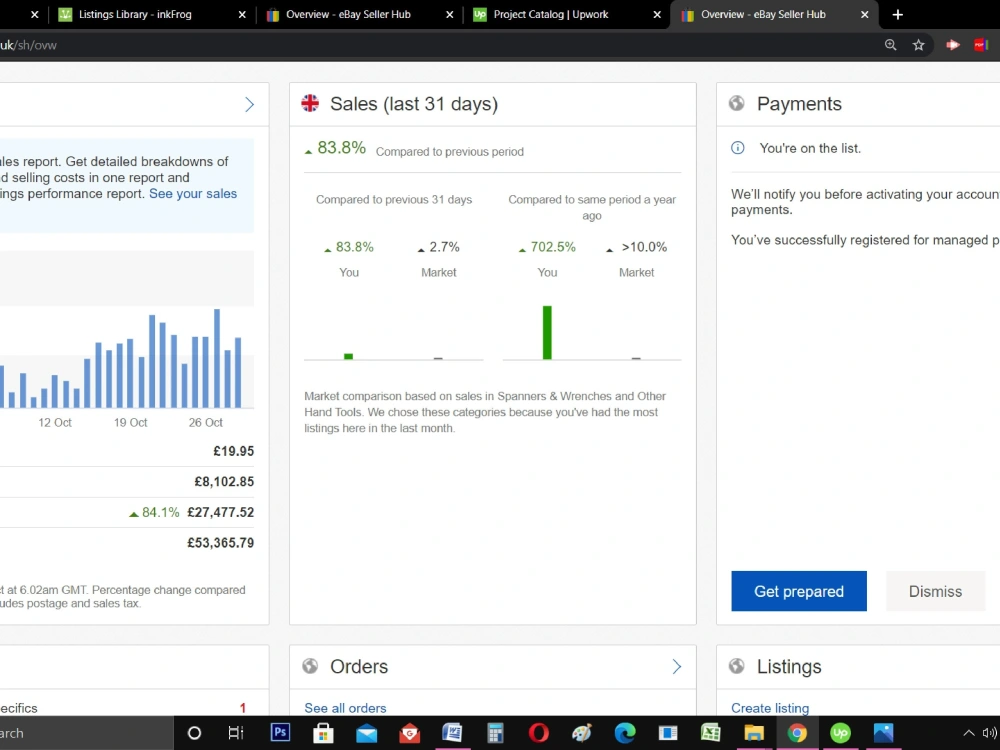Screen dimensions: 1000x750
Task: Launch Photoshop from the taskbar
Action: (x=280, y=732)
